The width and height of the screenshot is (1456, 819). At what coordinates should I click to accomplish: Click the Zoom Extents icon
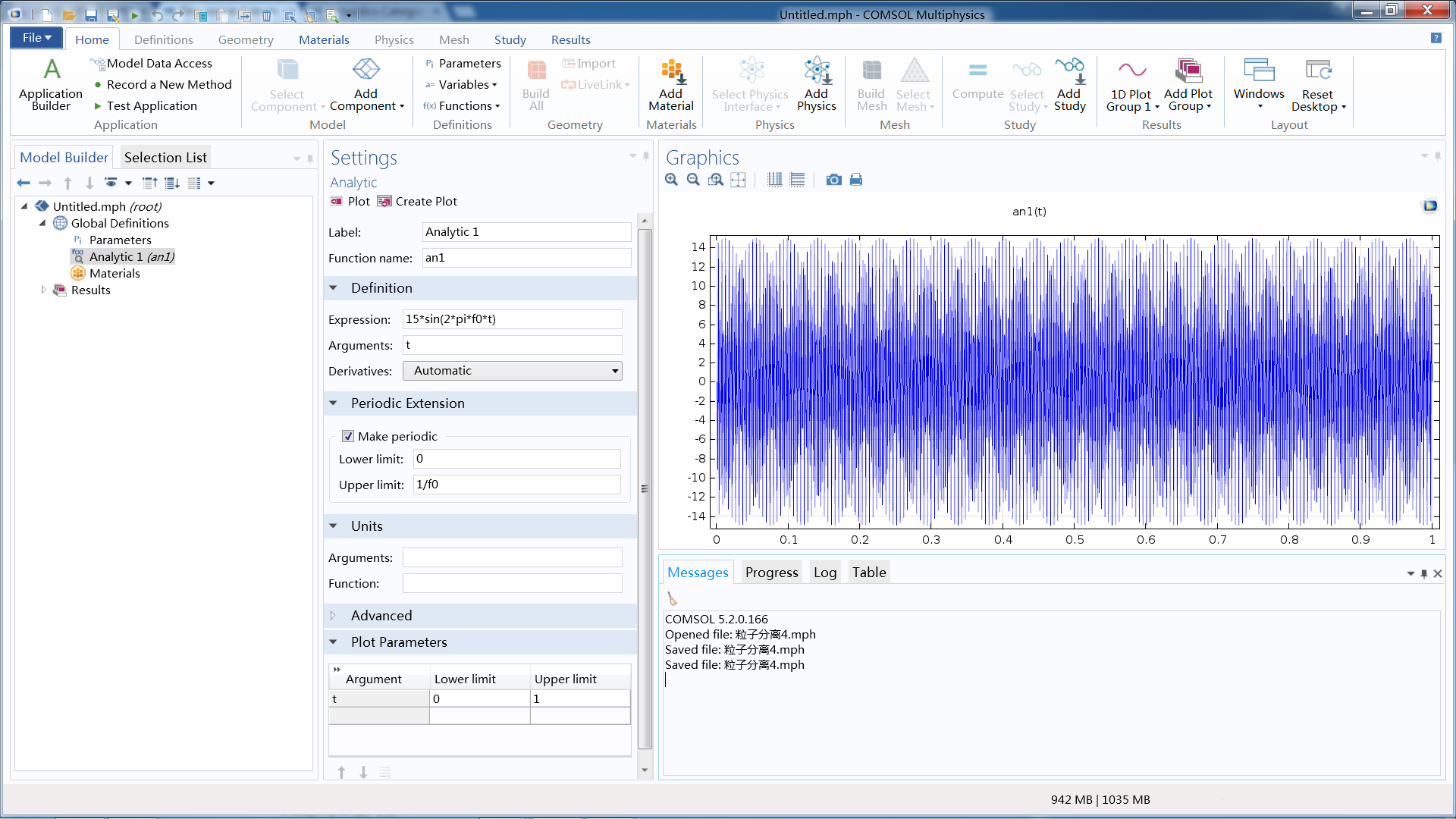click(x=738, y=180)
